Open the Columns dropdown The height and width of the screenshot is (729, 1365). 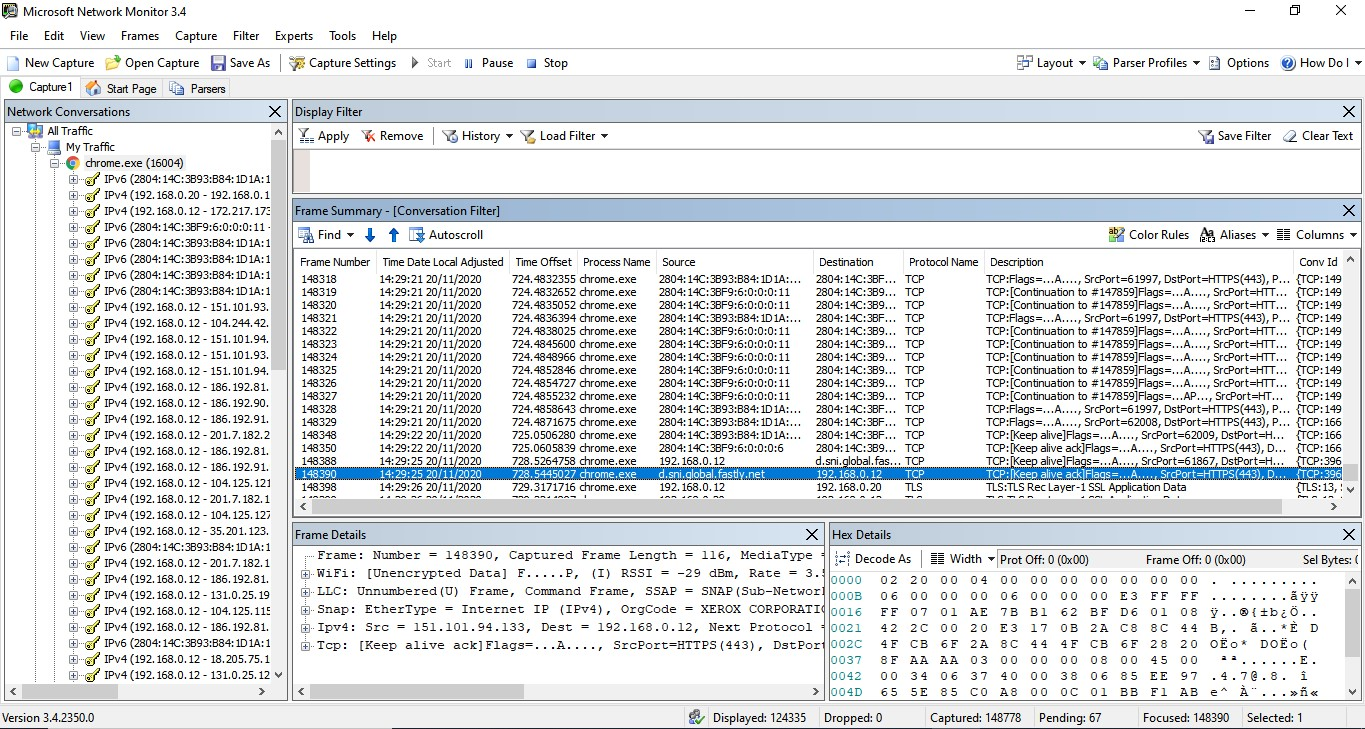[1316, 235]
